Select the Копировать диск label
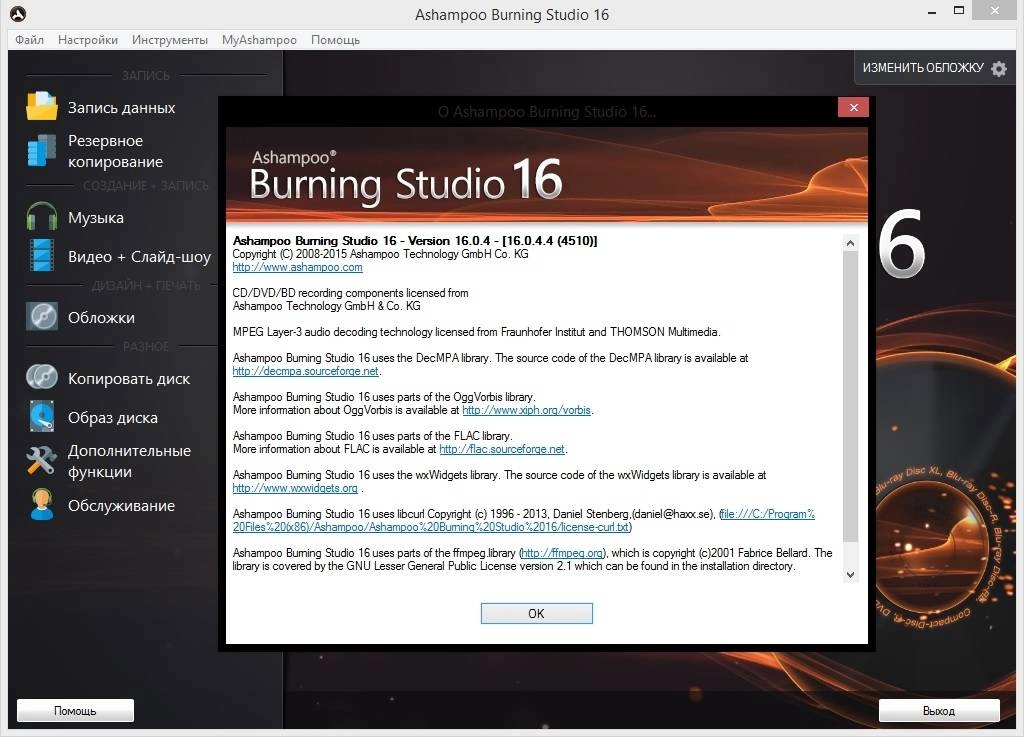 click(129, 379)
